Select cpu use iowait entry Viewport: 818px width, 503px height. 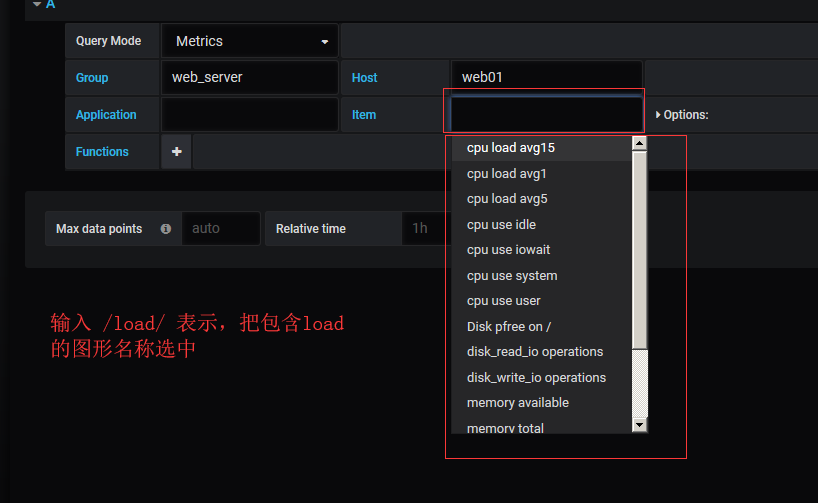click(508, 250)
